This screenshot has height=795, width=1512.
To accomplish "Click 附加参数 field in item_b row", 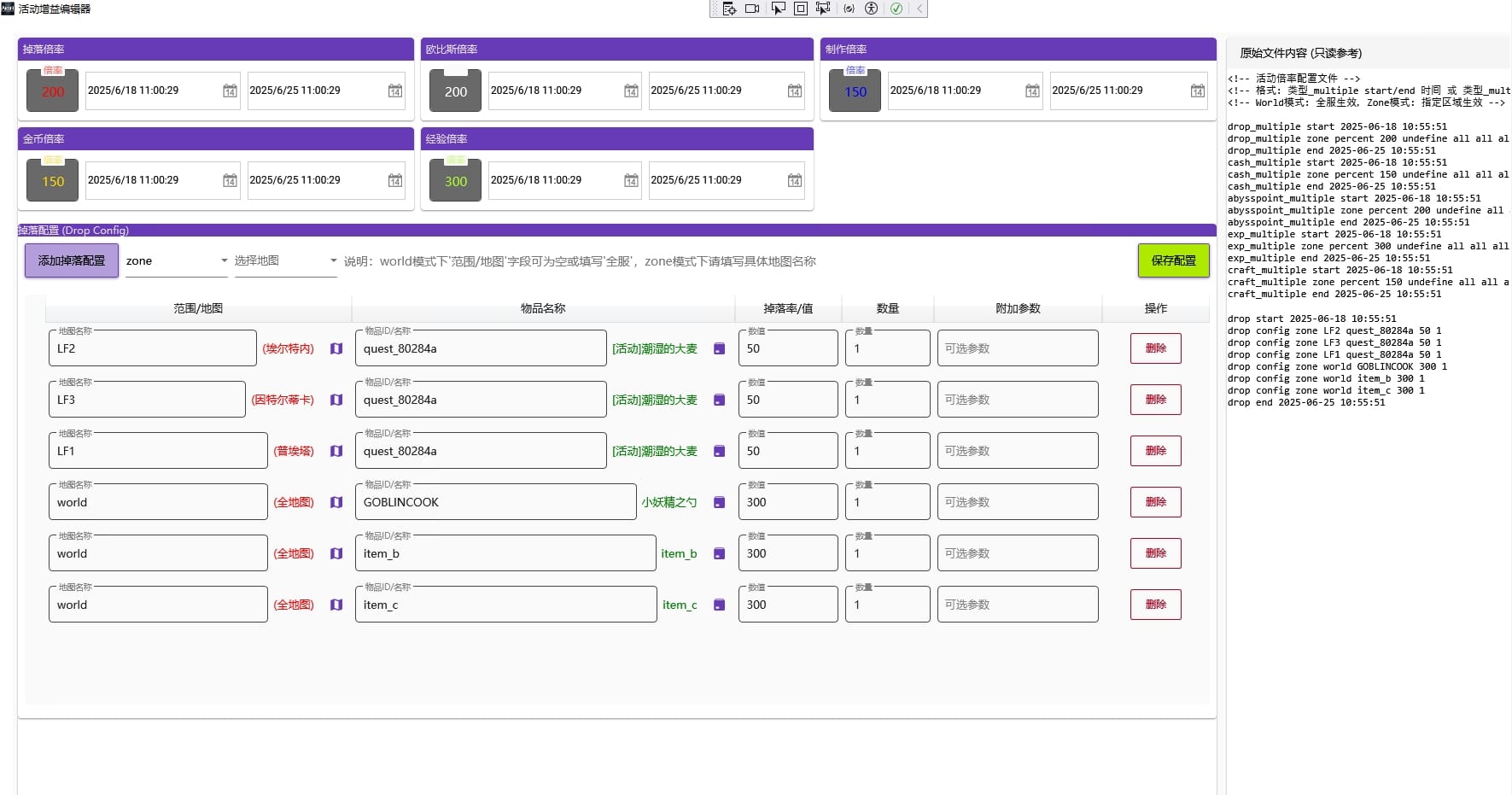I will pos(1017,553).
